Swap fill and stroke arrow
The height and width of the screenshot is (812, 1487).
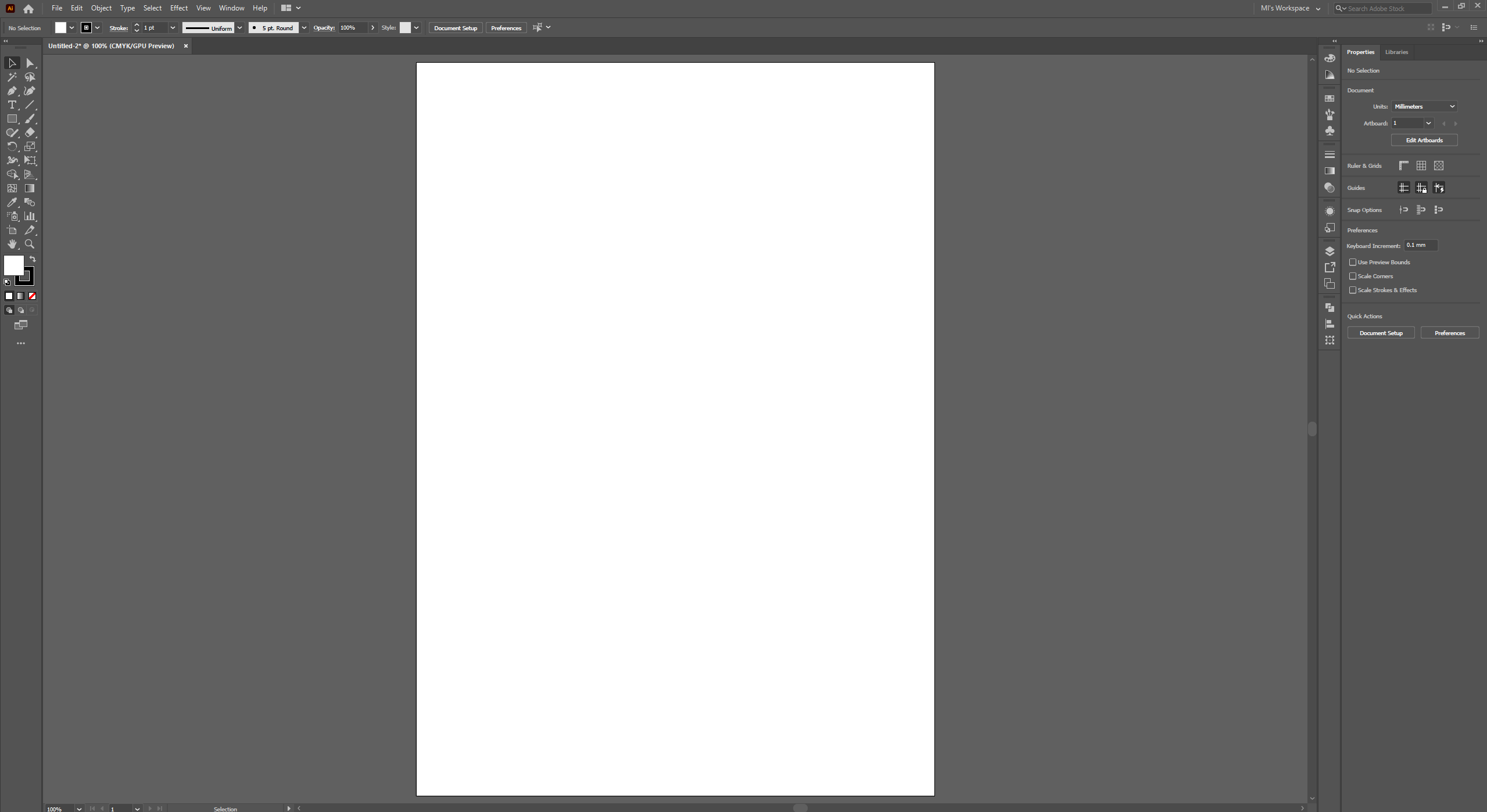pyautogui.click(x=33, y=259)
